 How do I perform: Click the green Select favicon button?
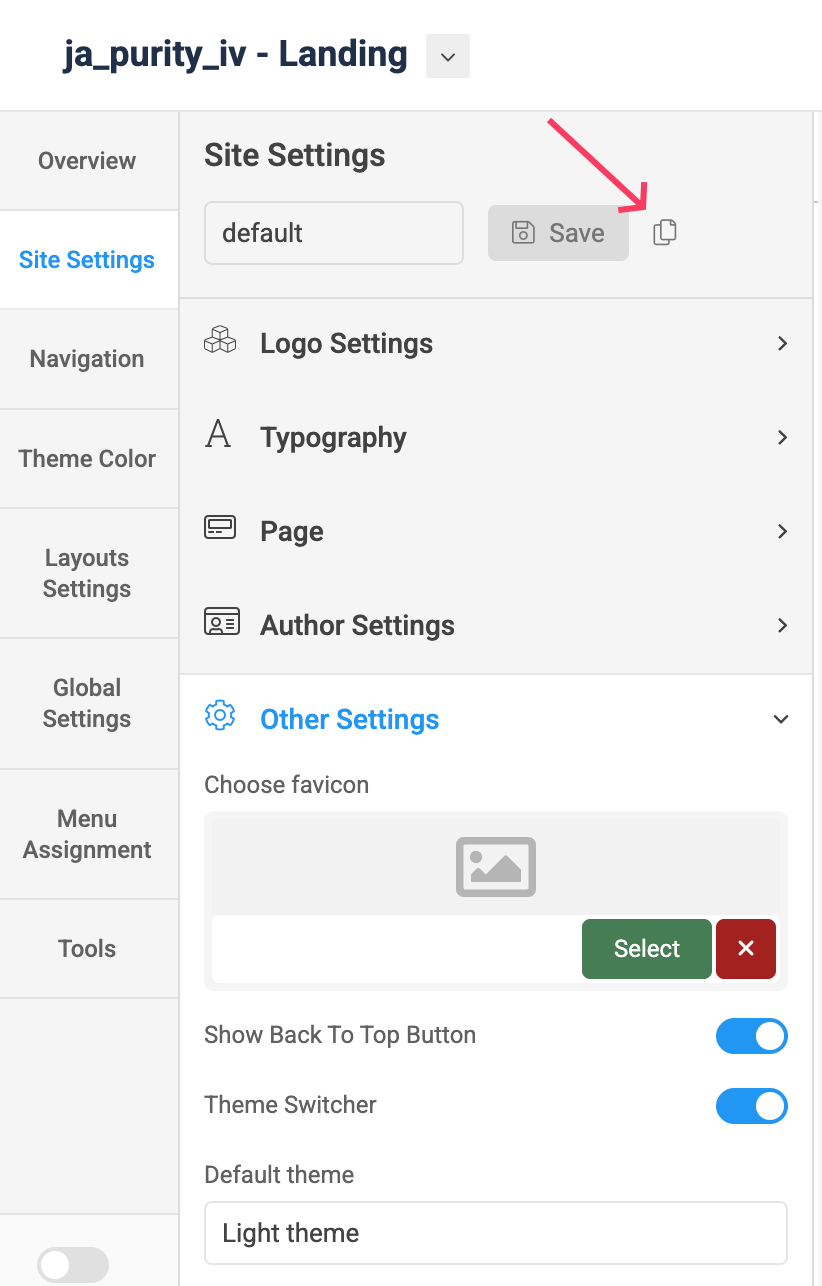(x=647, y=949)
